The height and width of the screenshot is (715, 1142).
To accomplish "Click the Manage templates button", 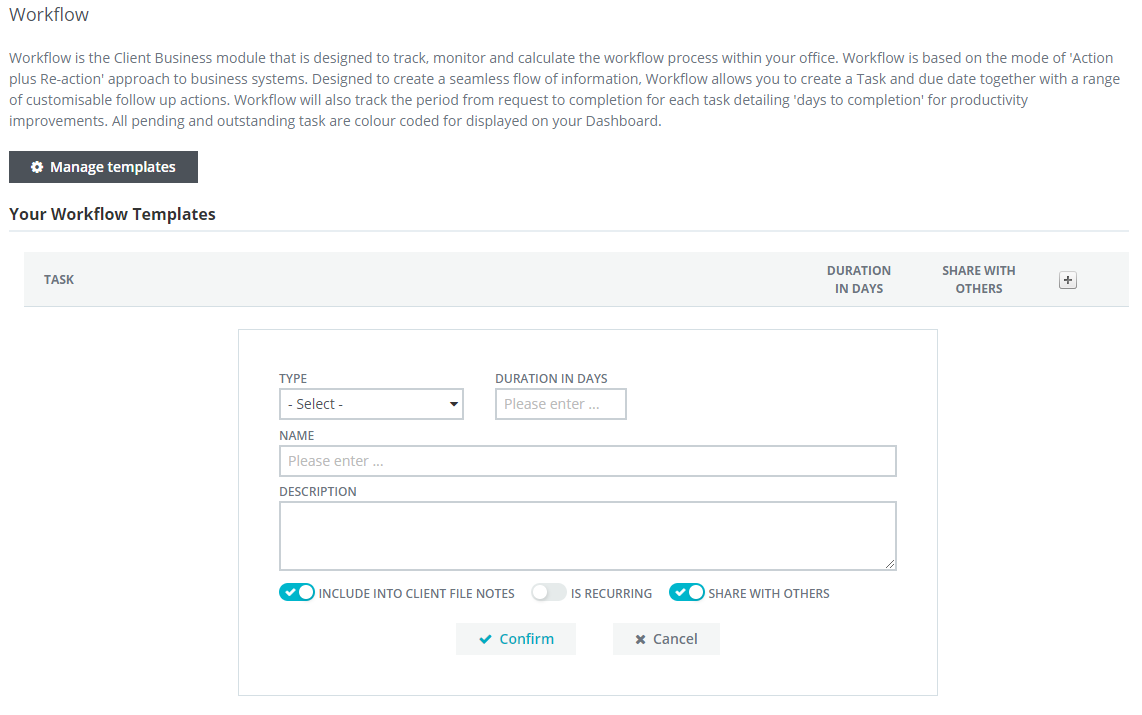I will pyautogui.click(x=103, y=166).
